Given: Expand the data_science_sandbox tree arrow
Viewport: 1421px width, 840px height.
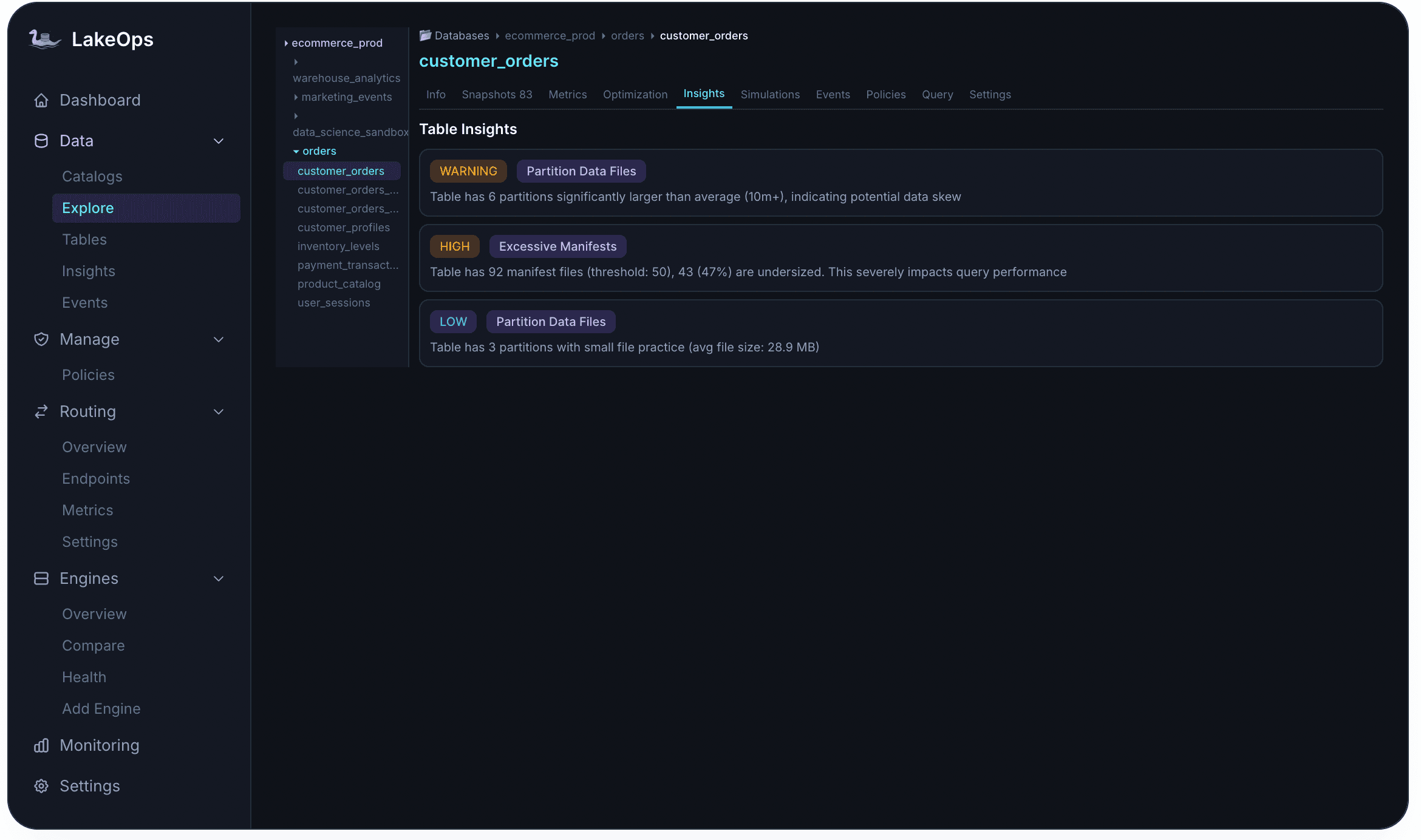Looking at the screenshot, I should coord(296,116).
